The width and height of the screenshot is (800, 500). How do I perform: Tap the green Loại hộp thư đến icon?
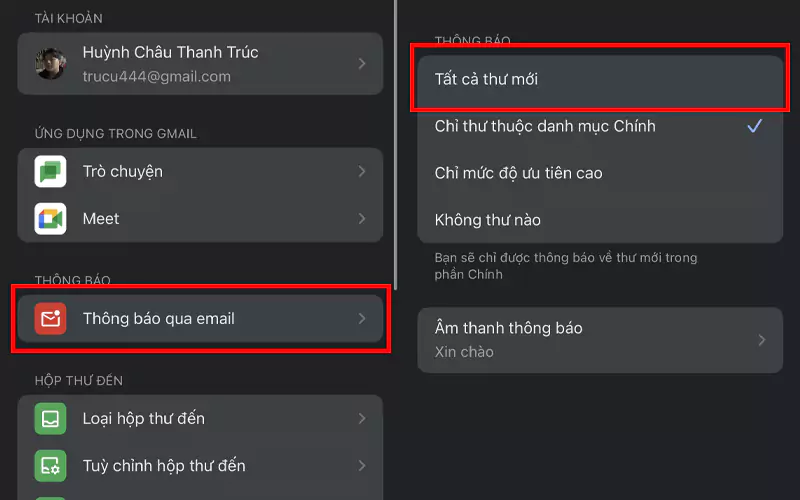tap(50, 418)
